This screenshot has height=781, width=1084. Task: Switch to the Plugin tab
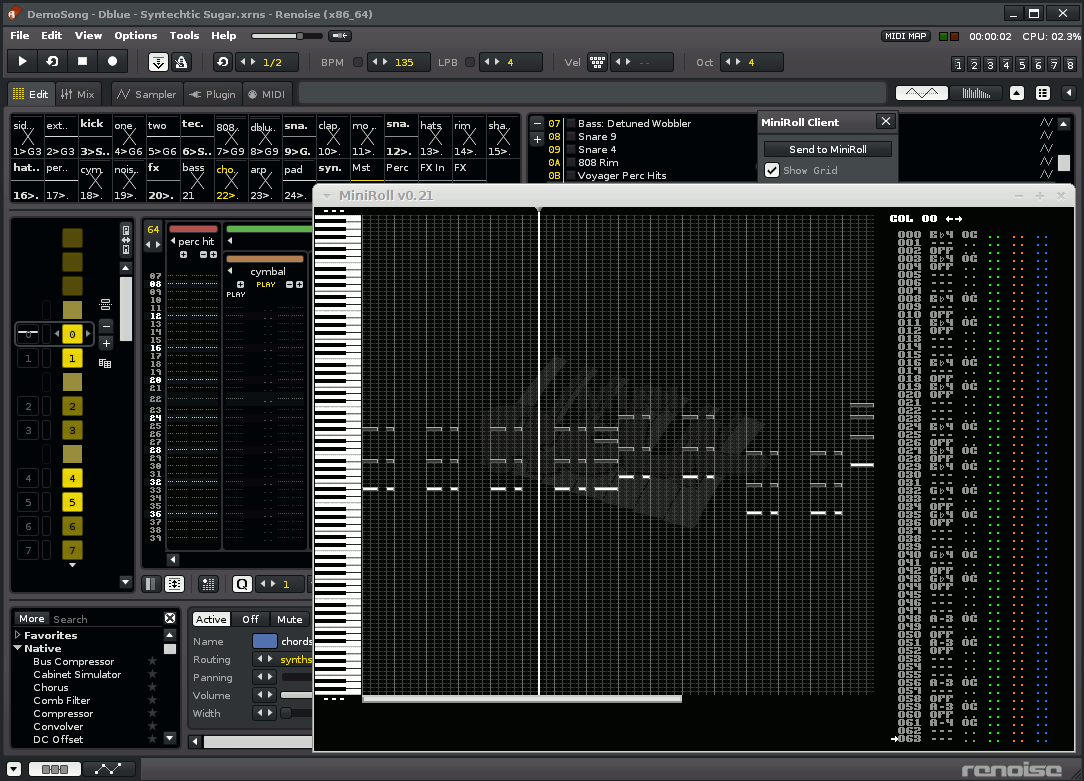pos(212,94)
